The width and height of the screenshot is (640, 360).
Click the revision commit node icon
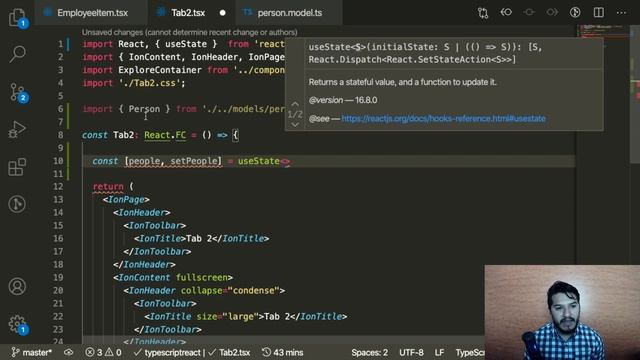tap(529, 13)
